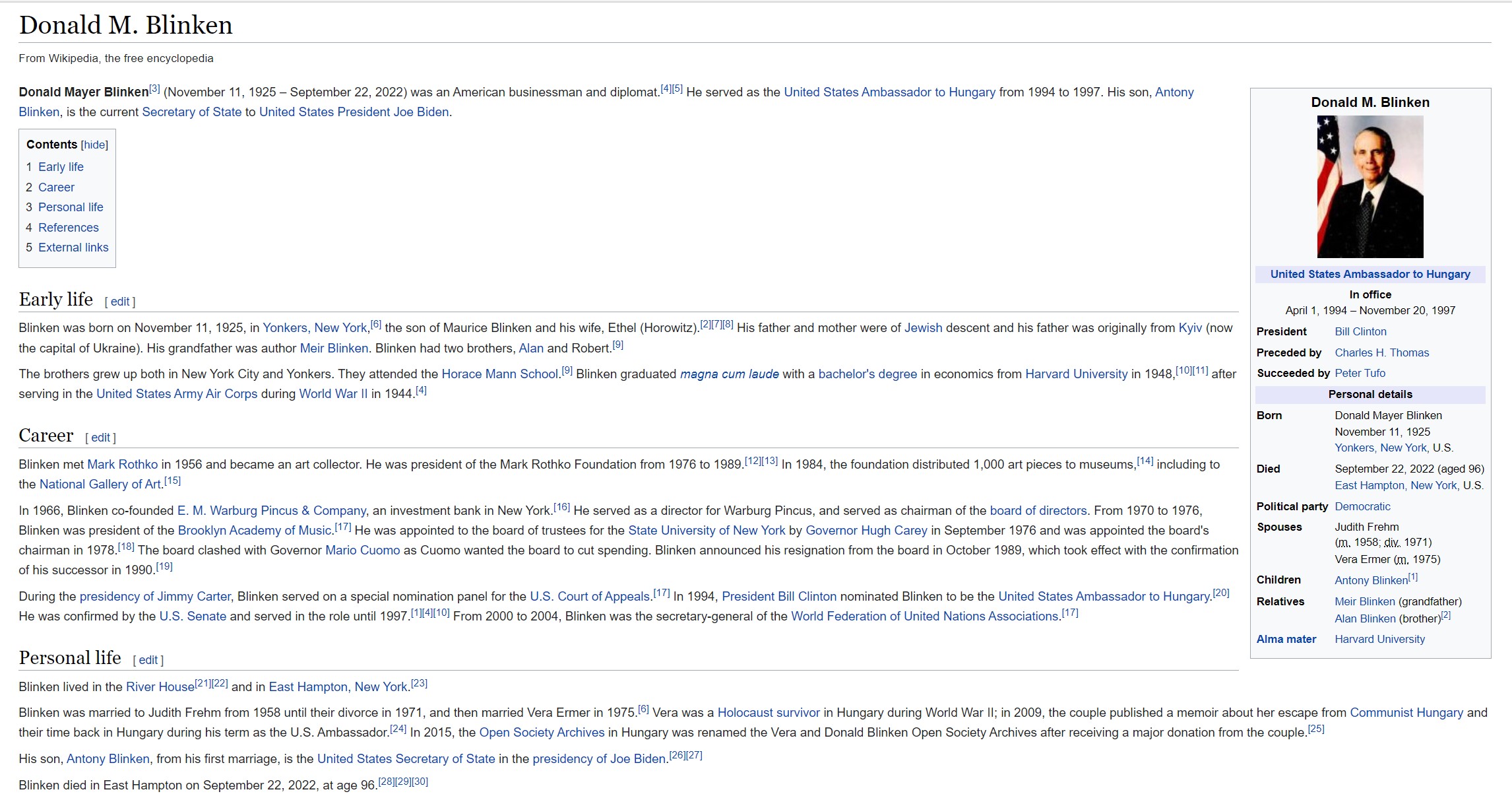Edit the Personal life section
This screenshot has height=800, width=1512.
(148, 660)
